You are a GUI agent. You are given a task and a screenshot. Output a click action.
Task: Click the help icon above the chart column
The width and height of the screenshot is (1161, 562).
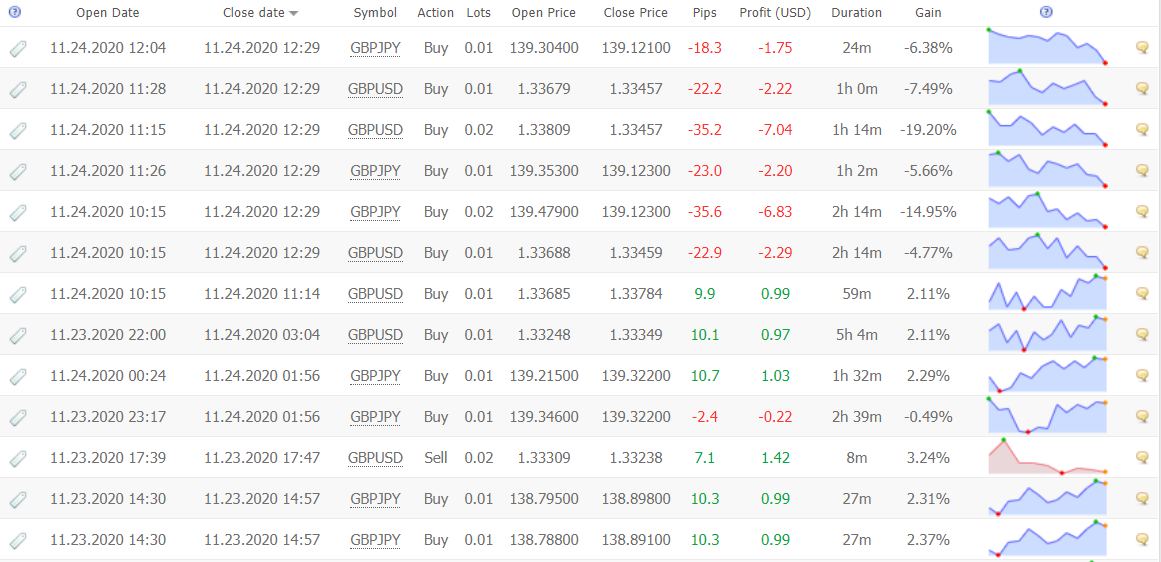[x=1046, y=12]
